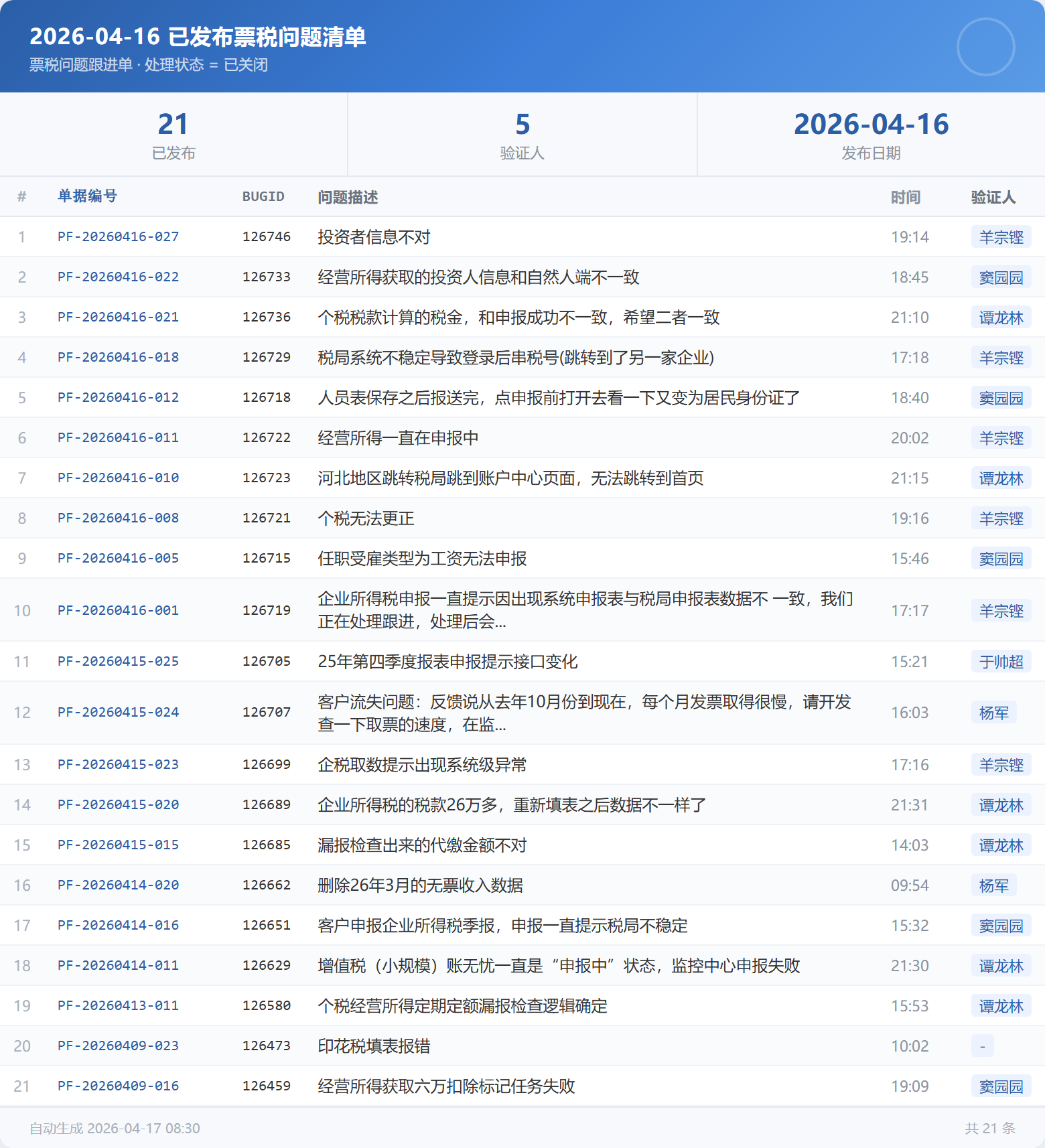1045x1148 pixels.
Task: Click the page title 已发布票税问题清单
Action: coord(267,37)
